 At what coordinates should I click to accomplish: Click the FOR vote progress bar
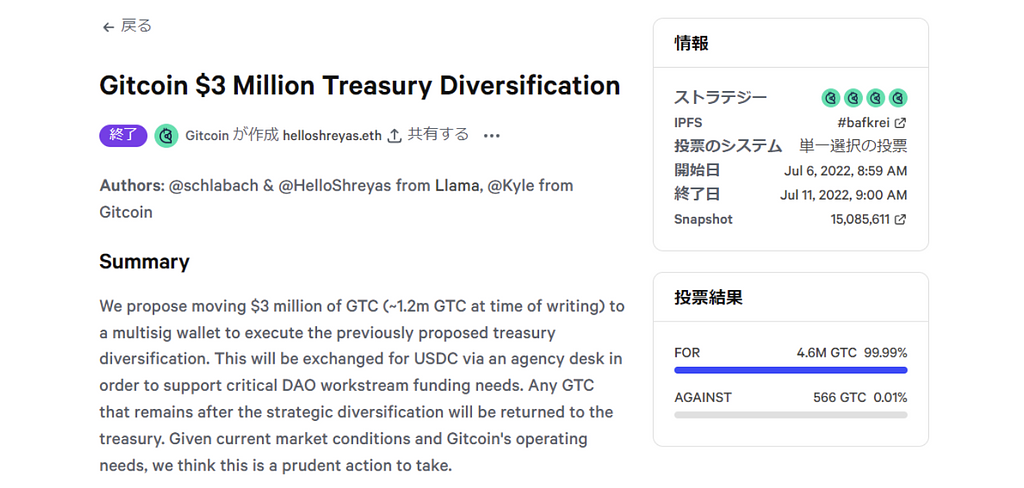click(790, 370)
